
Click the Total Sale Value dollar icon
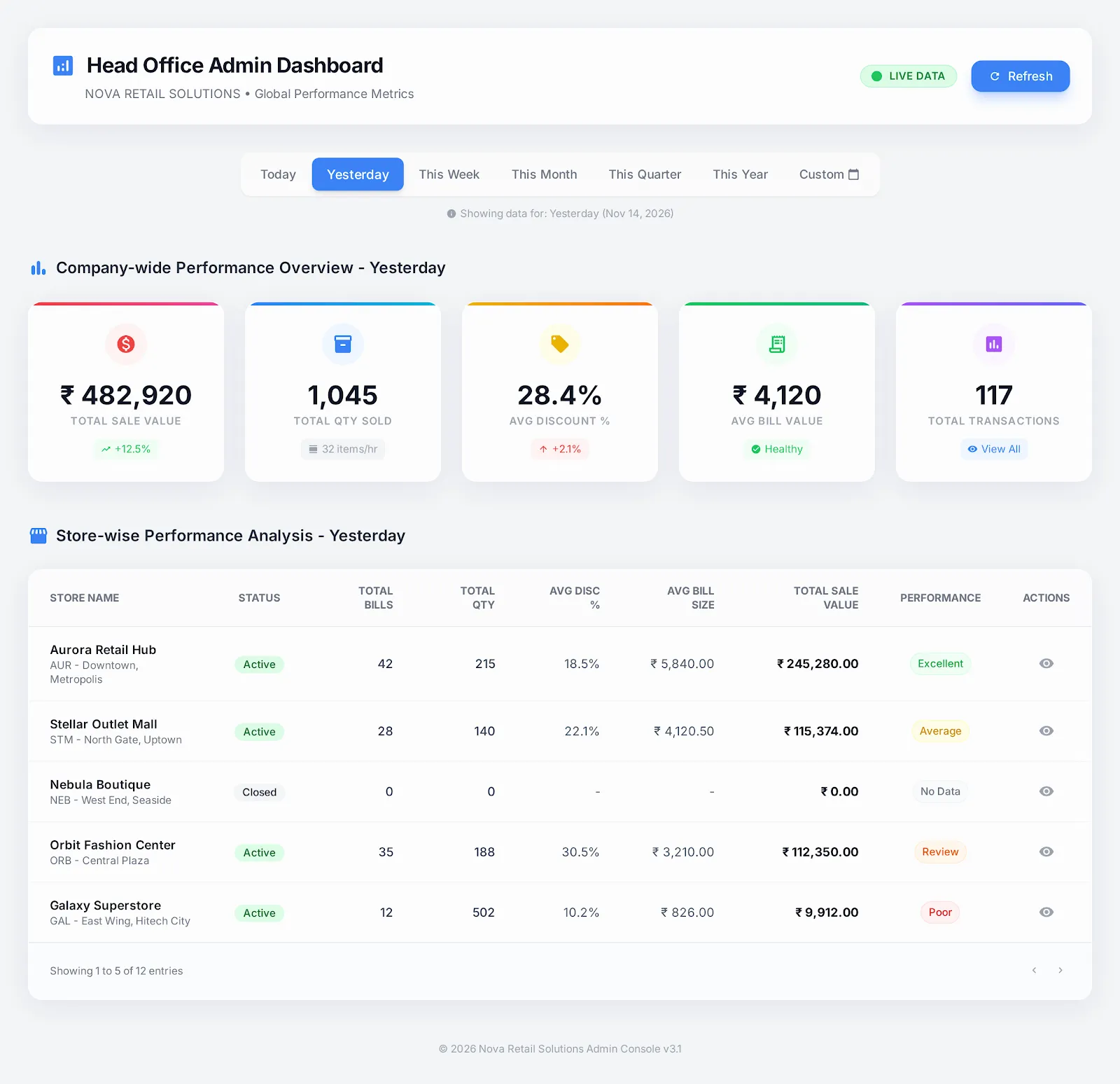(125, 344)
